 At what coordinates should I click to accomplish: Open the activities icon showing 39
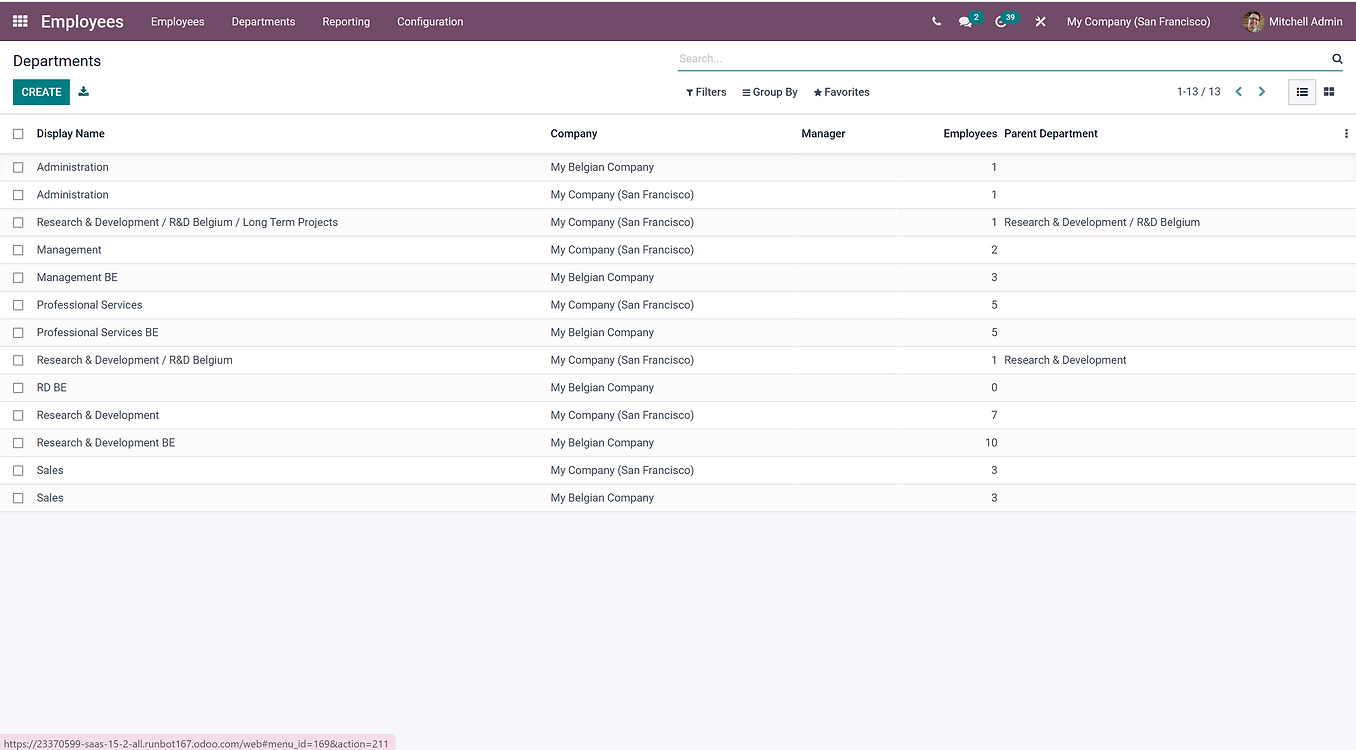[x=1002, y=21]
